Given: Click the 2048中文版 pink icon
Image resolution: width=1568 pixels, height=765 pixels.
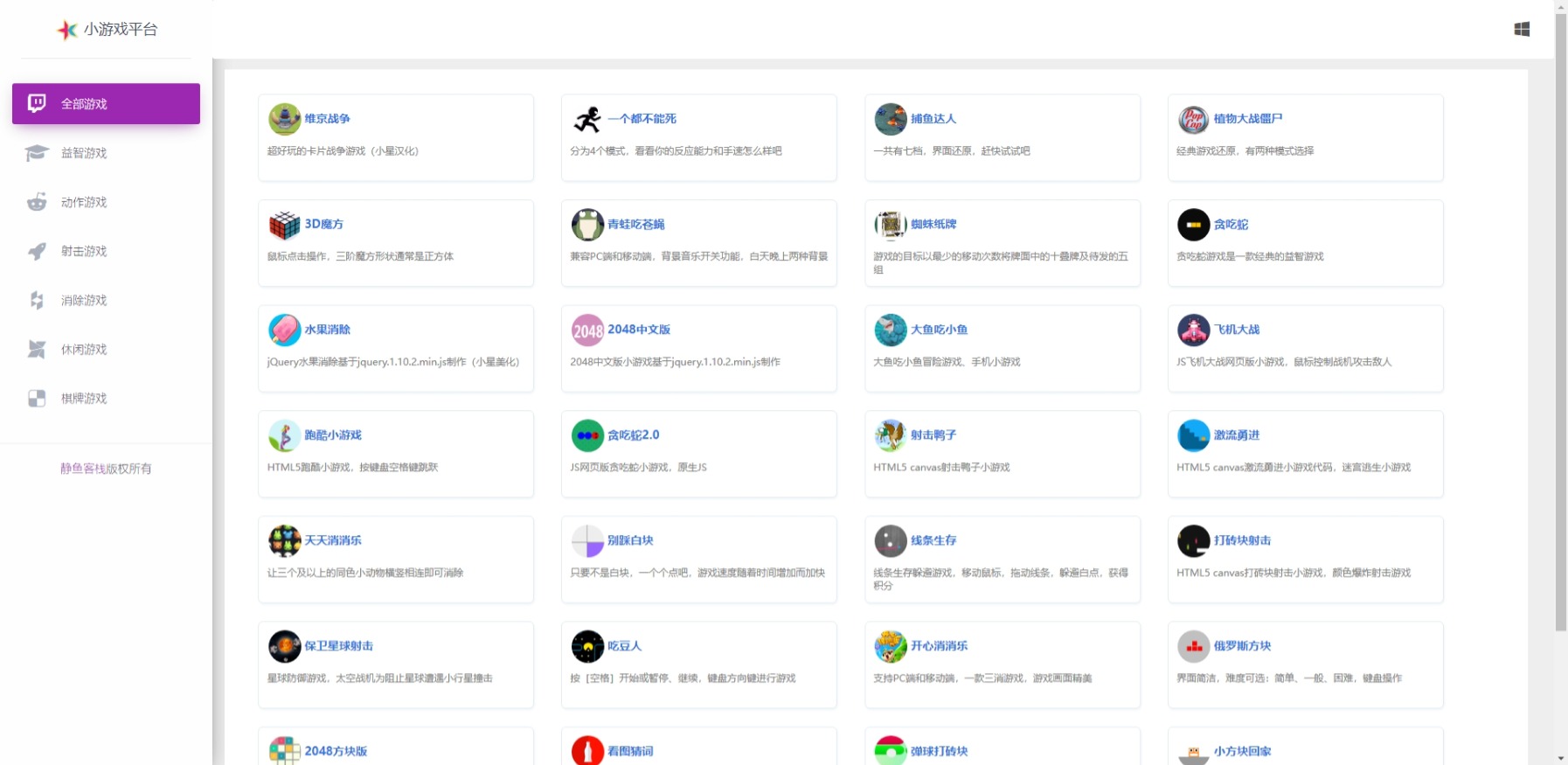Looking at the screenshot, I should click(587, 330).
